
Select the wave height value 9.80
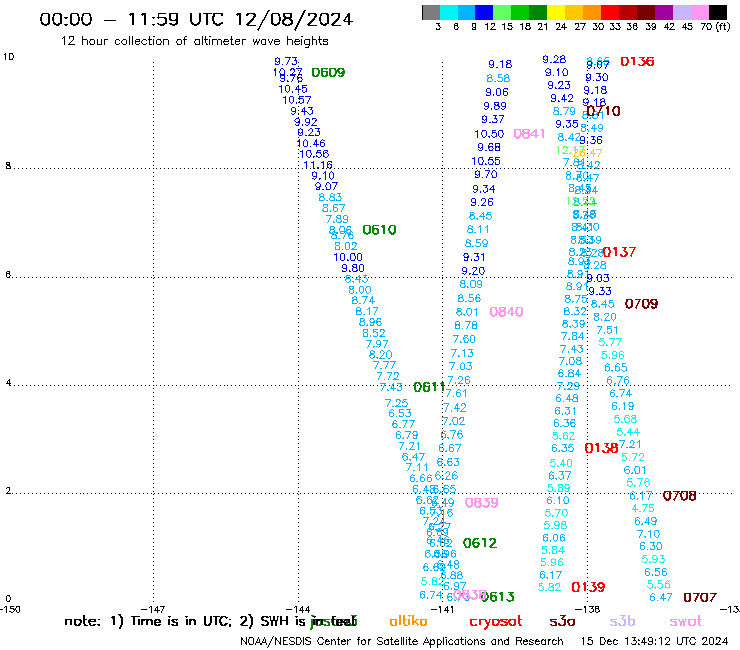[353, 268]
